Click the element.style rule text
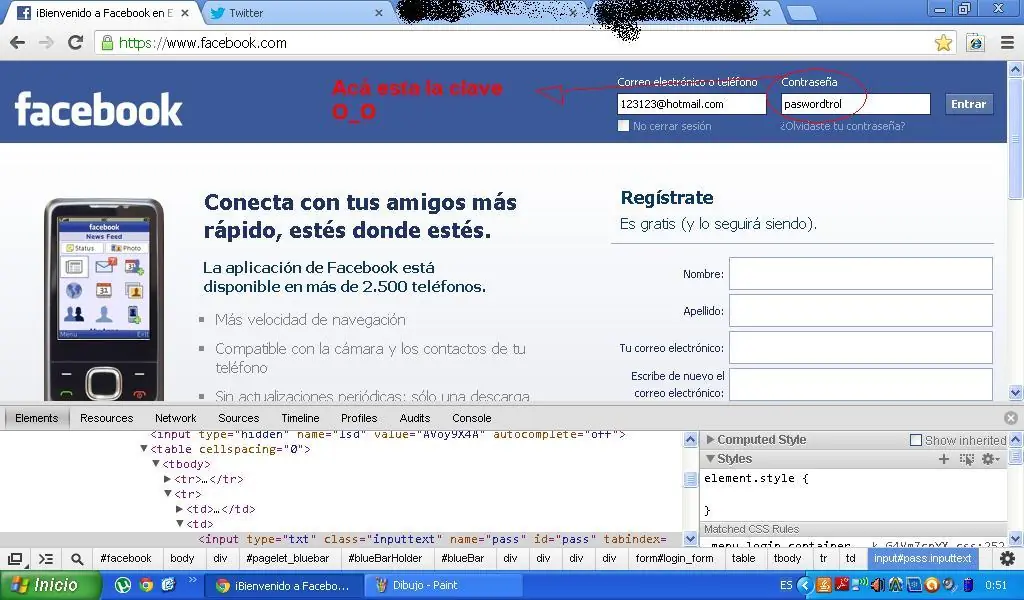This screenshot has height=600, width=1024. coord(756,479)
